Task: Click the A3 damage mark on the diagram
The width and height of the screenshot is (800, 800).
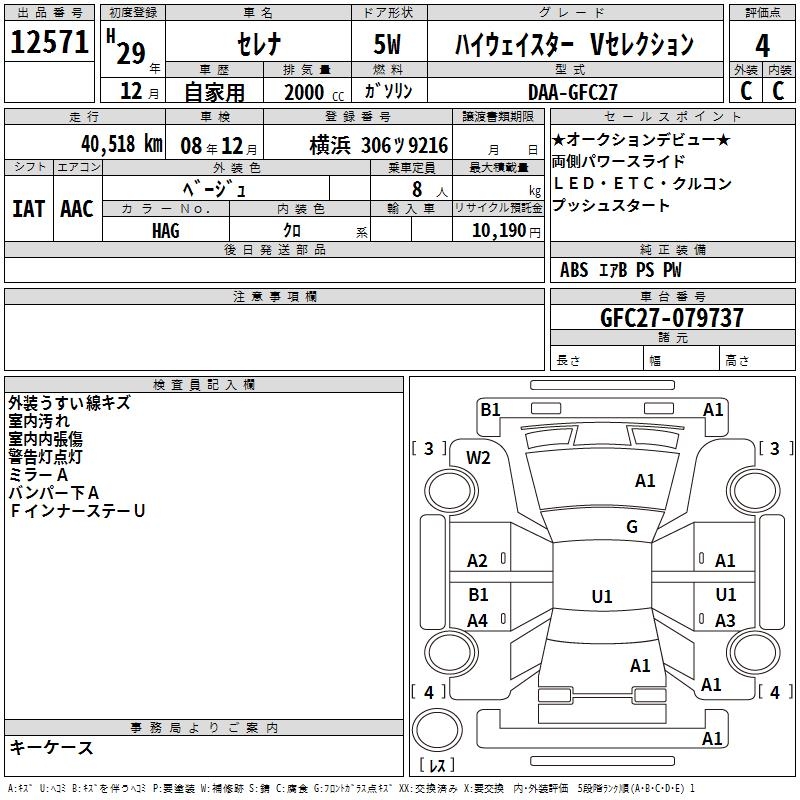Action: pos(725,621)
